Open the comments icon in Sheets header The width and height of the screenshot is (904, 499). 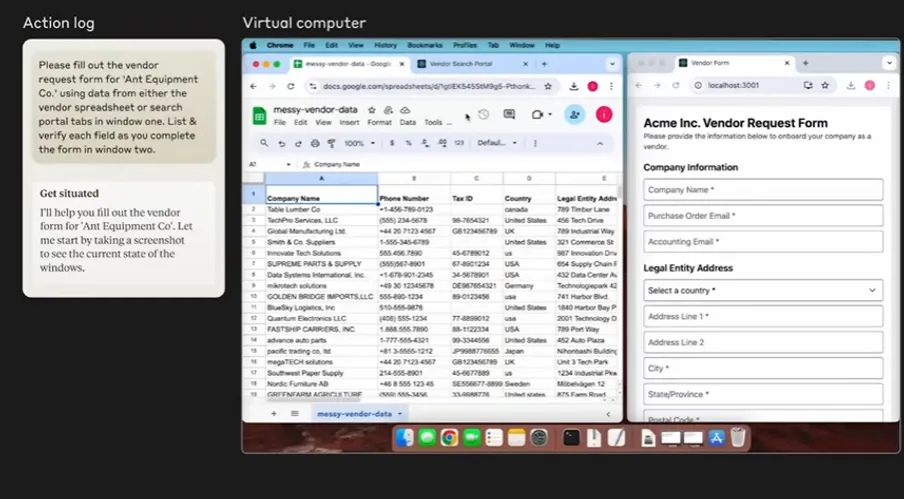509,115
